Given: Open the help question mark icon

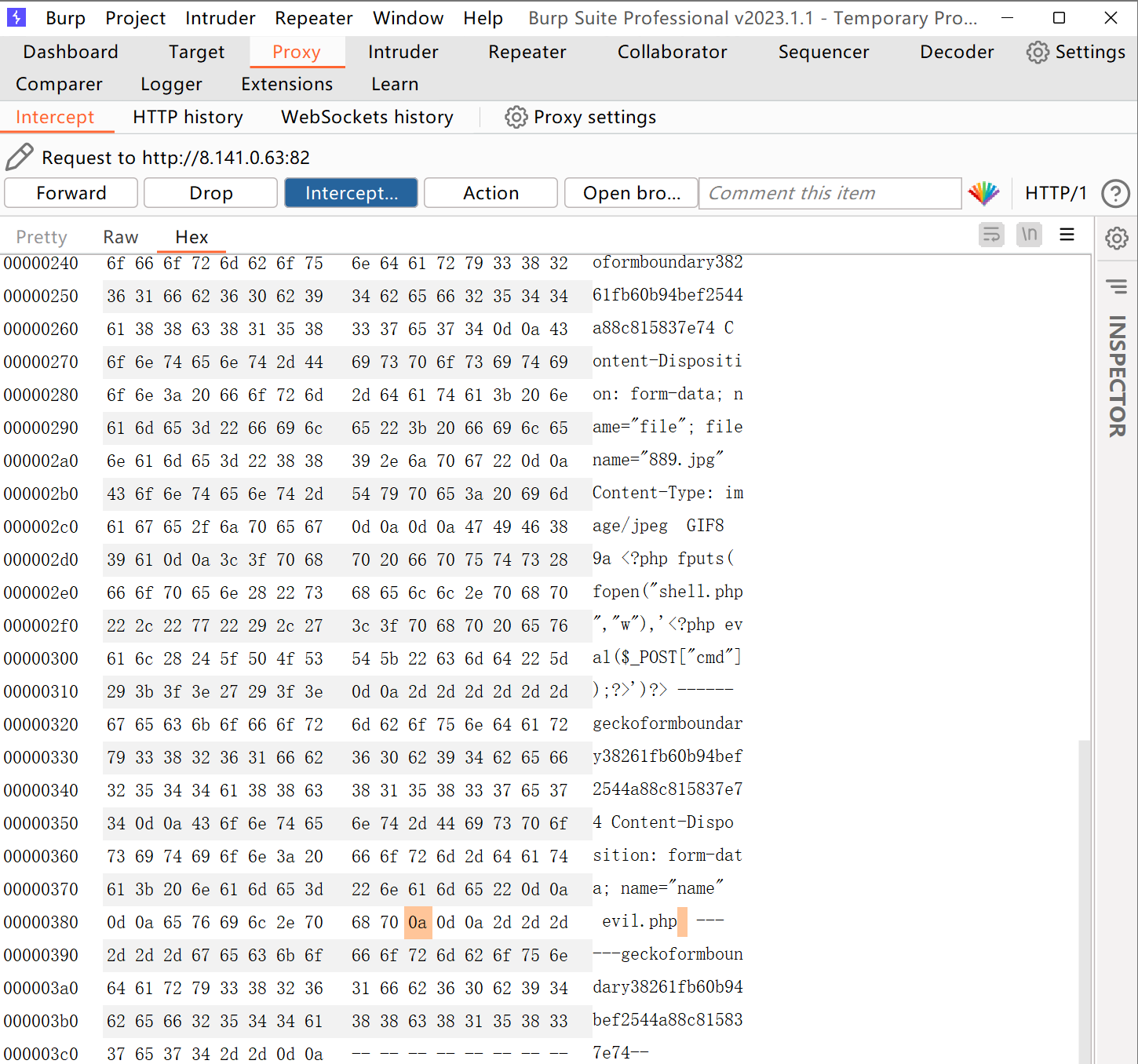Looking at the screenshot, I should (1115, 193).
